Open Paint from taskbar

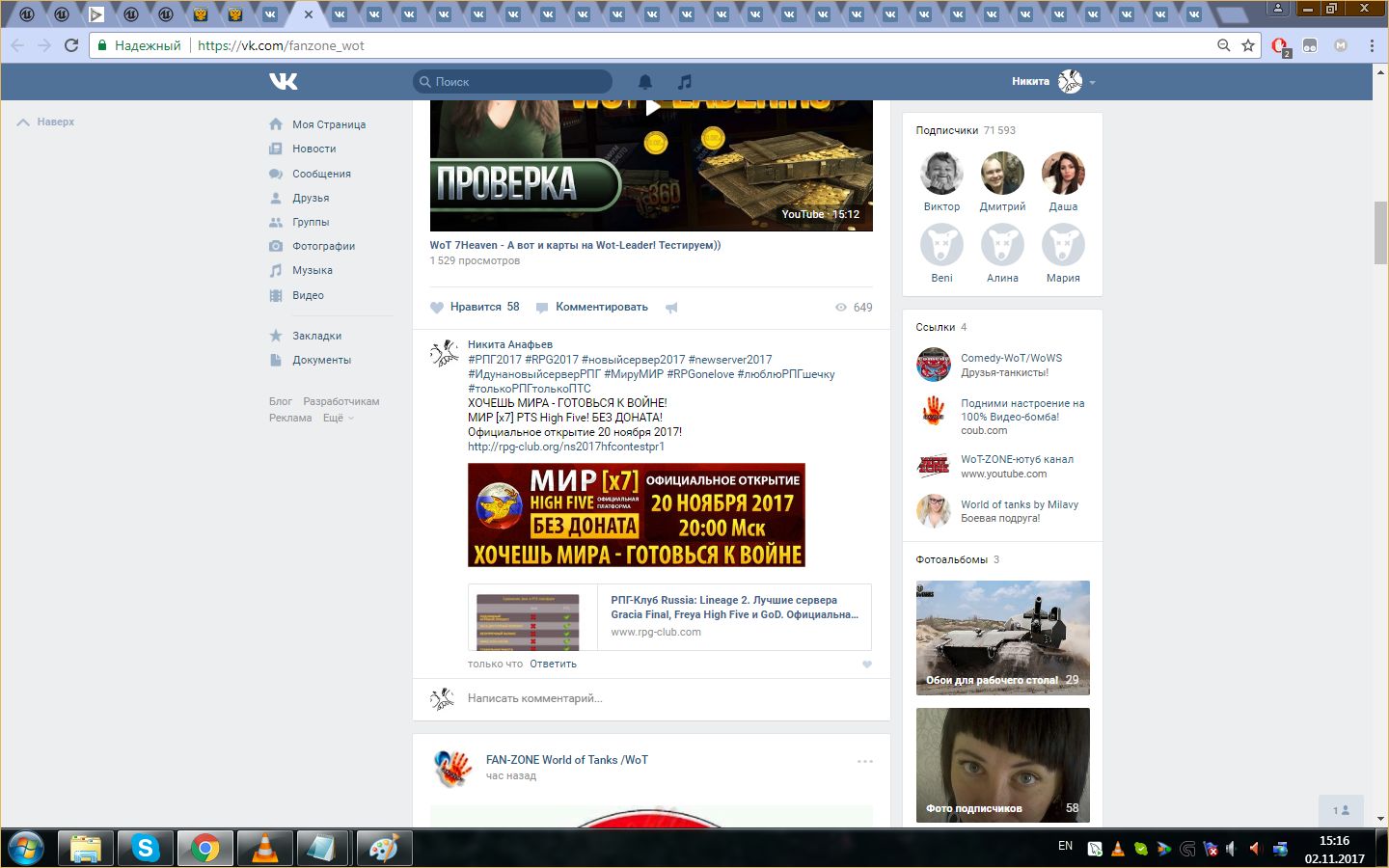point(384,849)
